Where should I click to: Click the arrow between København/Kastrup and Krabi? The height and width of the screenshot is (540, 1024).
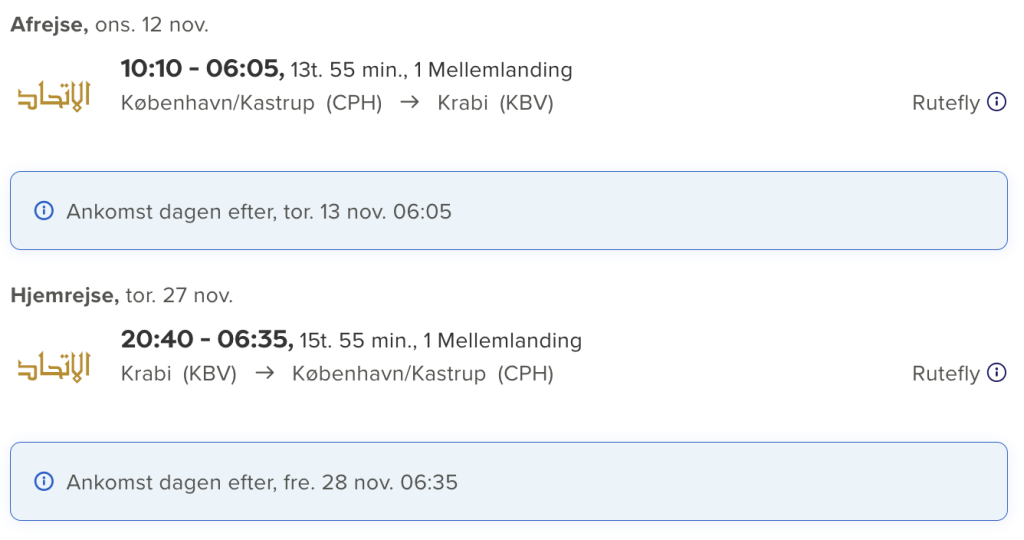click(409, 103)
